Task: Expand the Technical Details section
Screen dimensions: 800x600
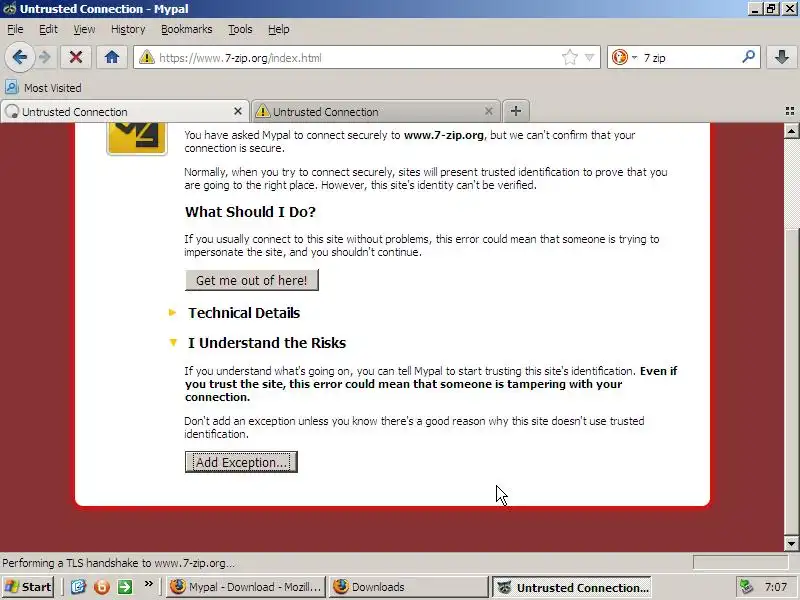Action: click(x=244, y=313)
